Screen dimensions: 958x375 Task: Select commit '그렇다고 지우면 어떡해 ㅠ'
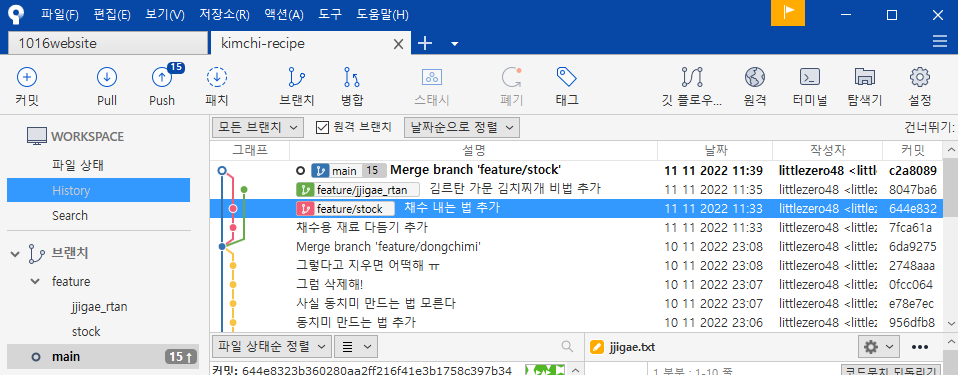576,266
